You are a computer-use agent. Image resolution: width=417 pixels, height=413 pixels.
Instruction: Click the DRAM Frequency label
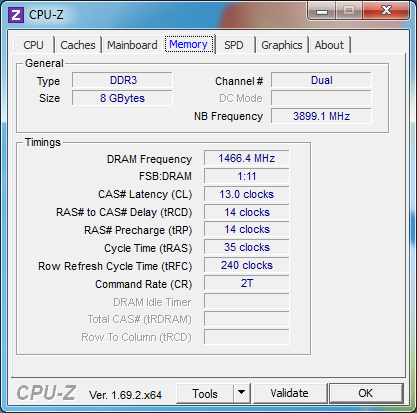click(149, 159)
